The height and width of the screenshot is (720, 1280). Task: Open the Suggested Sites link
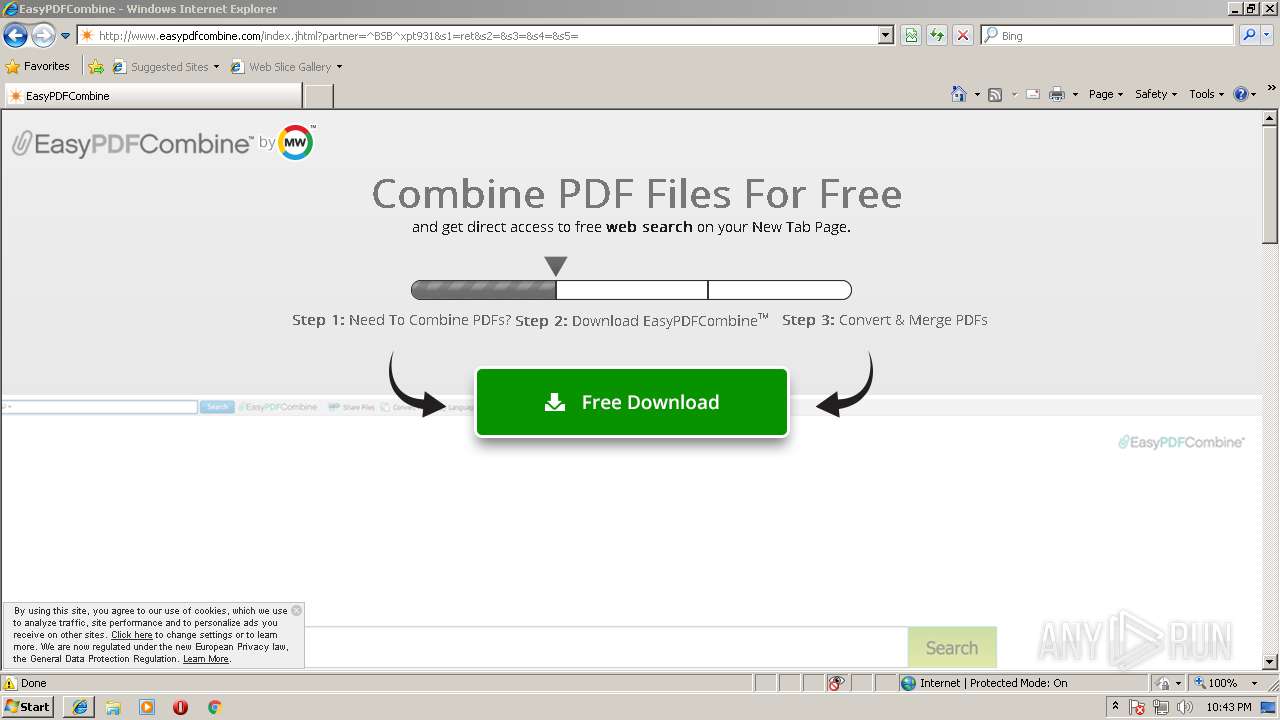click(165, 67)
